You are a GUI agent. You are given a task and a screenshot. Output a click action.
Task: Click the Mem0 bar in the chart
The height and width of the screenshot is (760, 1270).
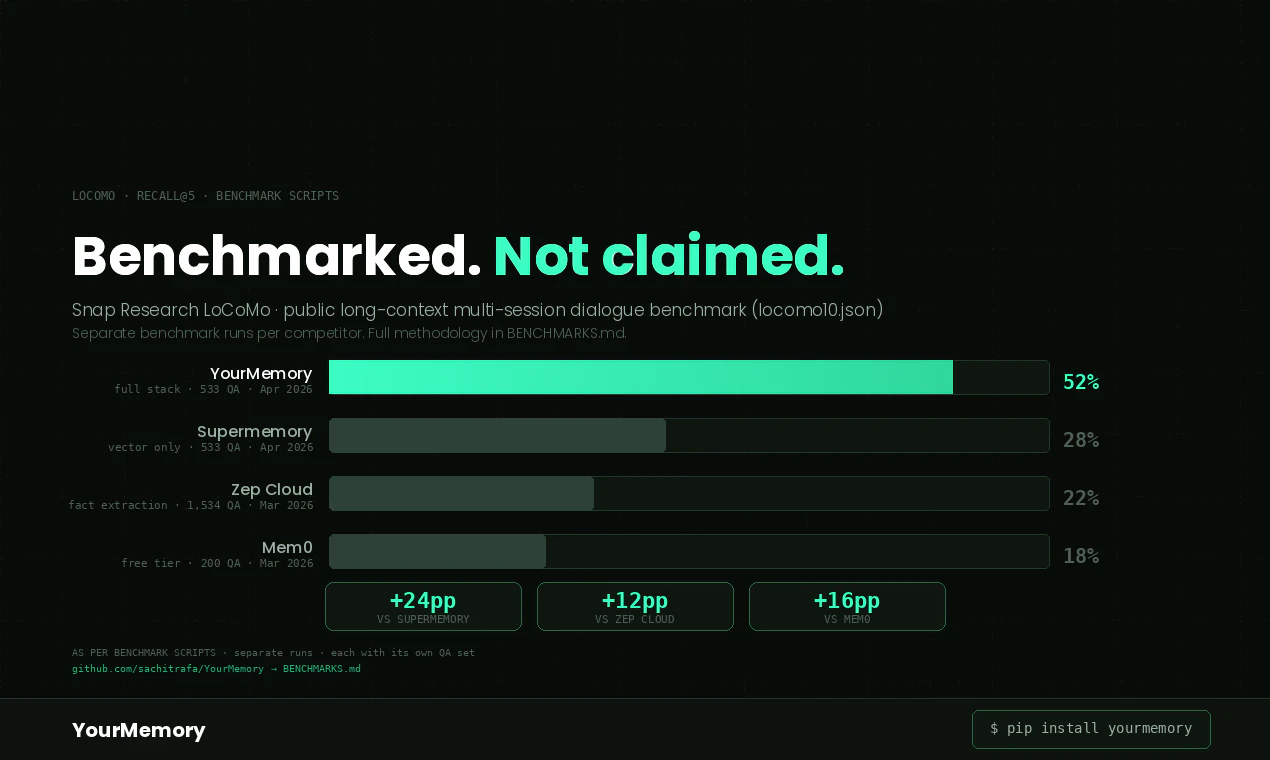(x=437, y=551)
